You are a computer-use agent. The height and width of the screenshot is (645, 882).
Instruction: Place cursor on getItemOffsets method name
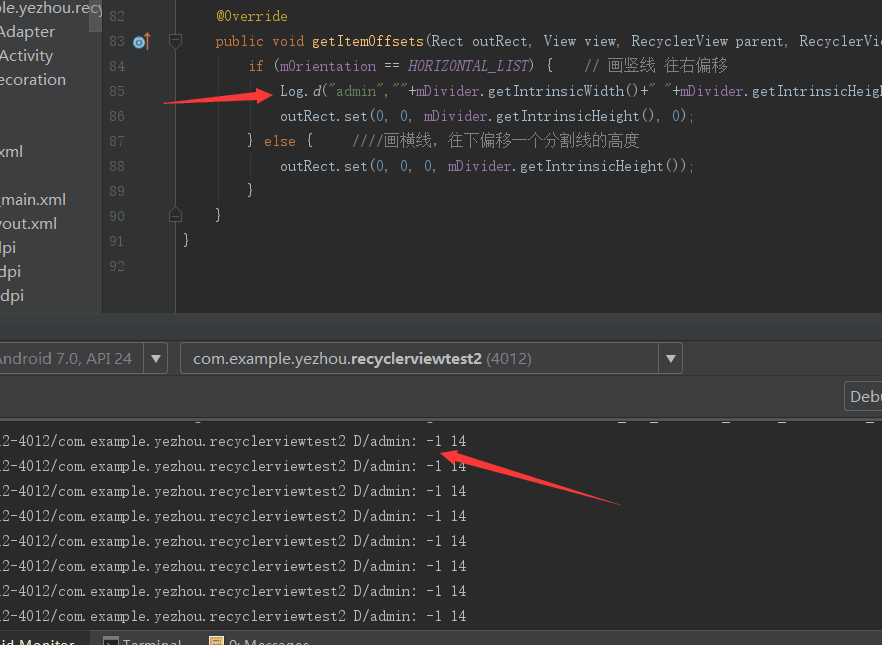tap(367, 41)
